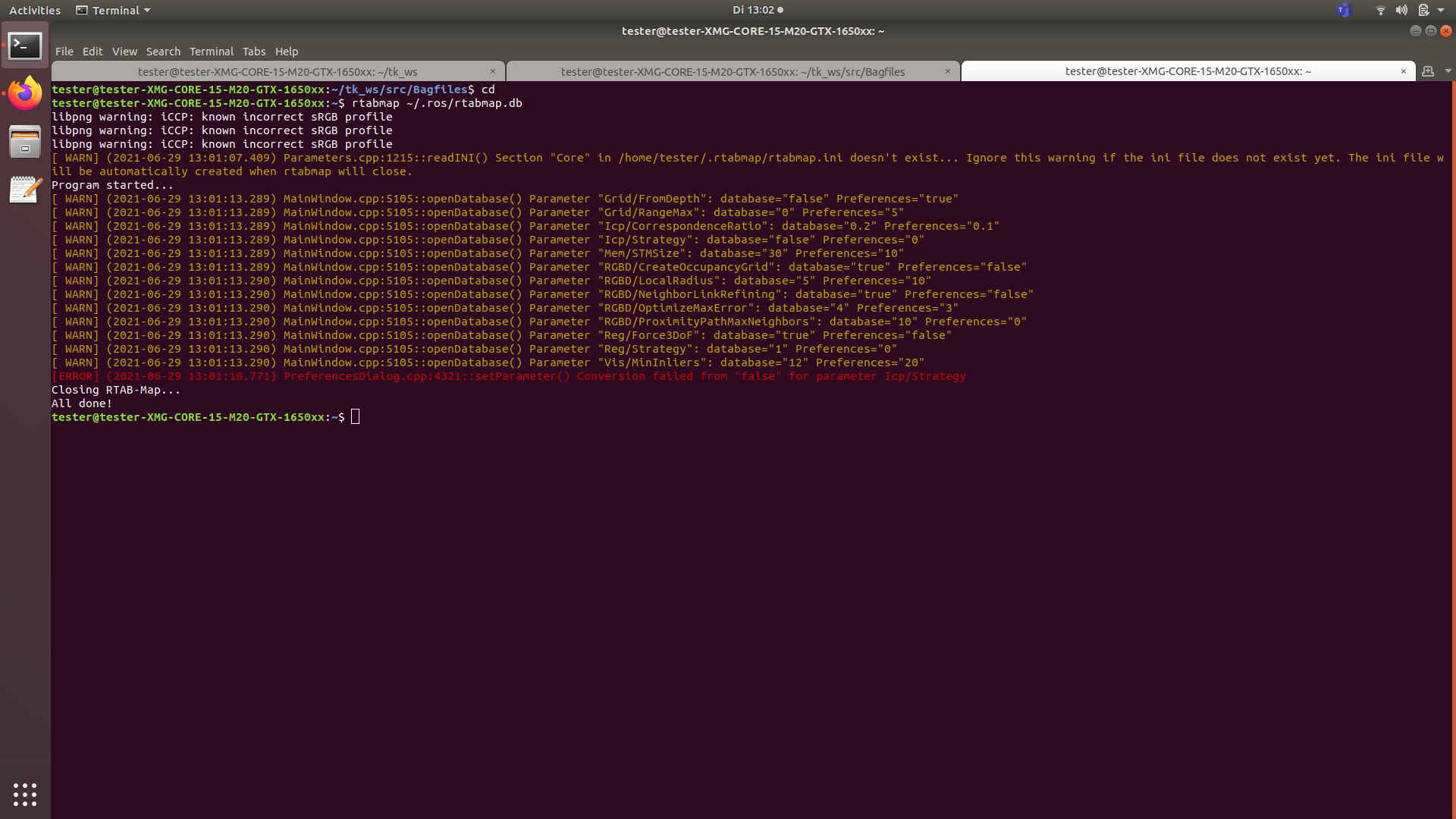The height and width of the screenshot is (819, 1456).
Task: Switch to the ~/tk_ws terminal tab
Action: (278, 72)
